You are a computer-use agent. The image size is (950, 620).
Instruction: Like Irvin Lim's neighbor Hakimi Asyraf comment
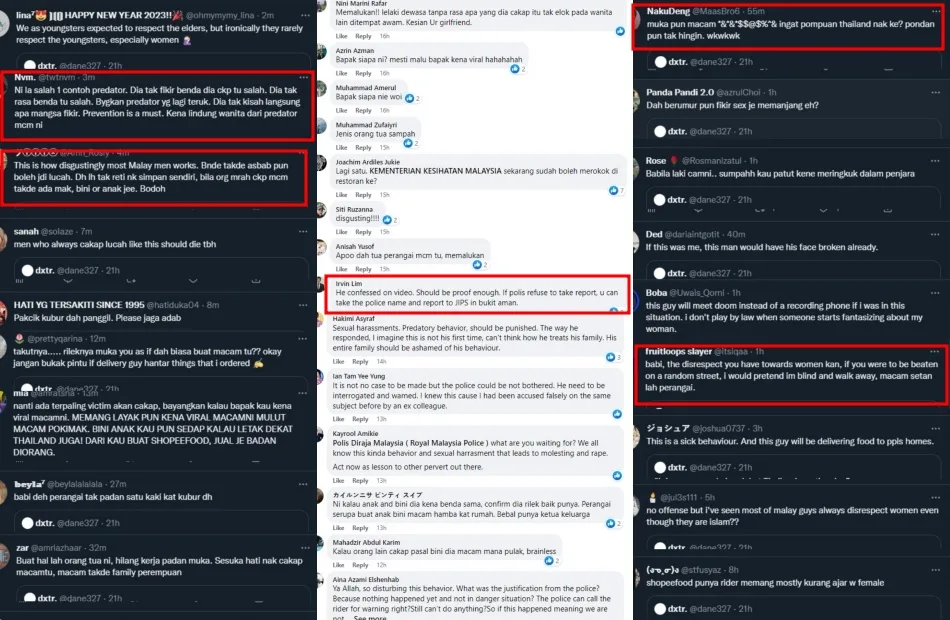point(338,362)
